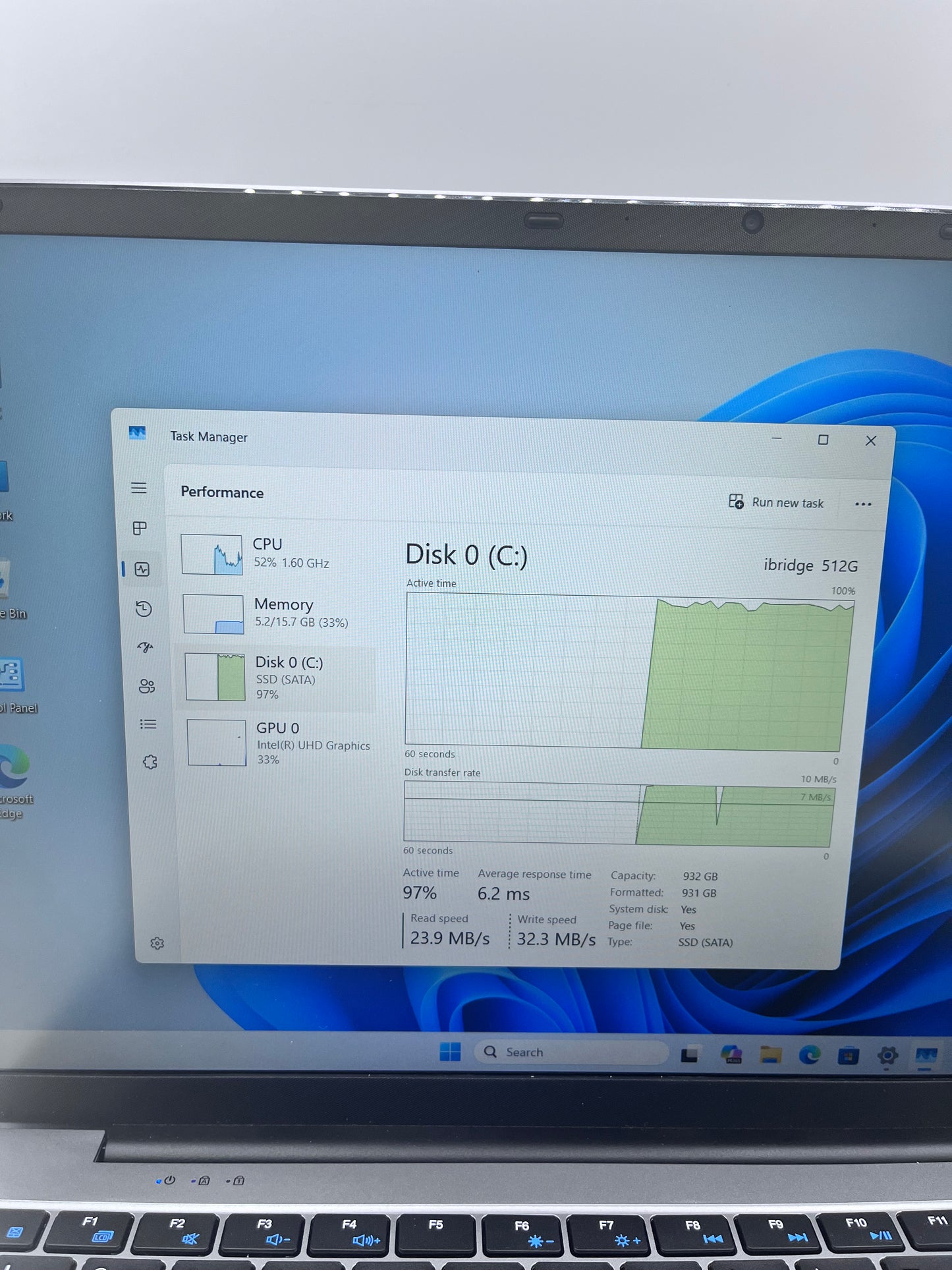Open File Explorer from the taskbar
This screenshot has width=952, height=1270.
coord(770,1054)
